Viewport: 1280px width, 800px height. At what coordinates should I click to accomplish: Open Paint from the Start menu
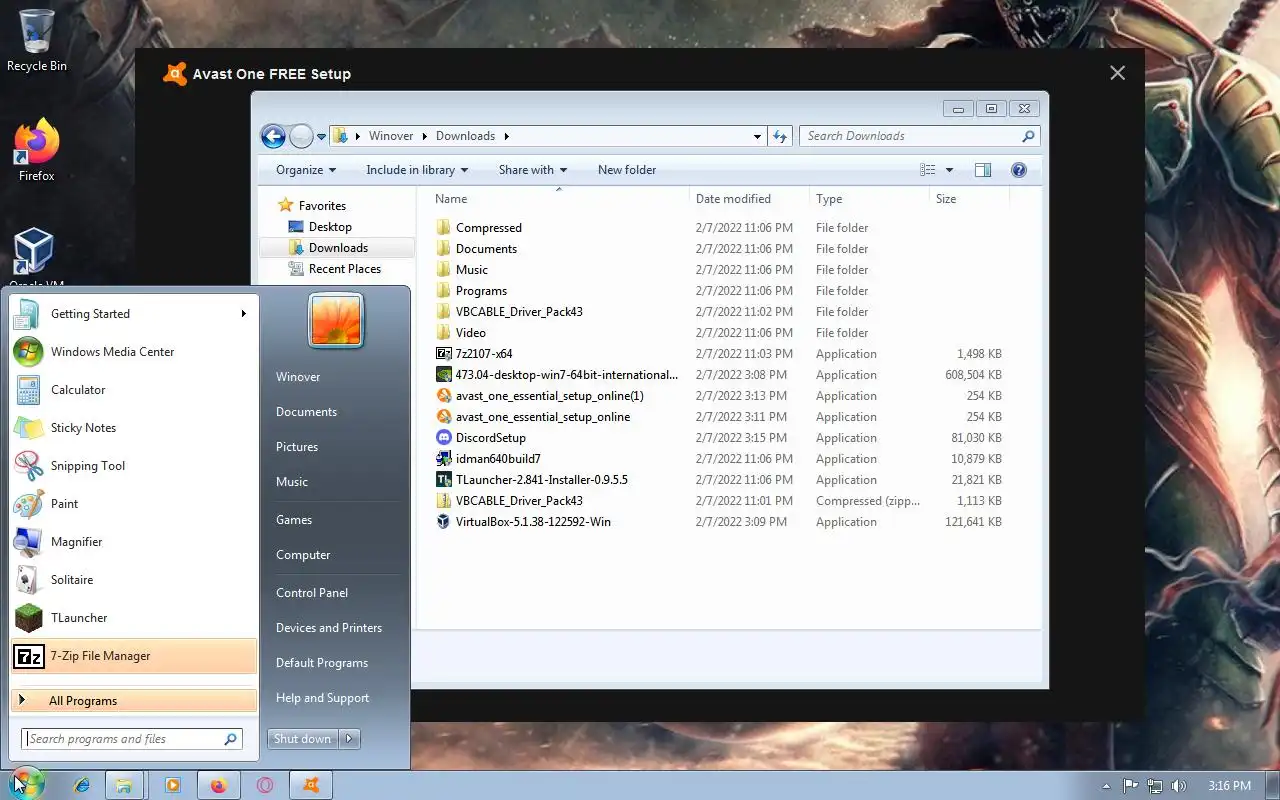(133, 504)
